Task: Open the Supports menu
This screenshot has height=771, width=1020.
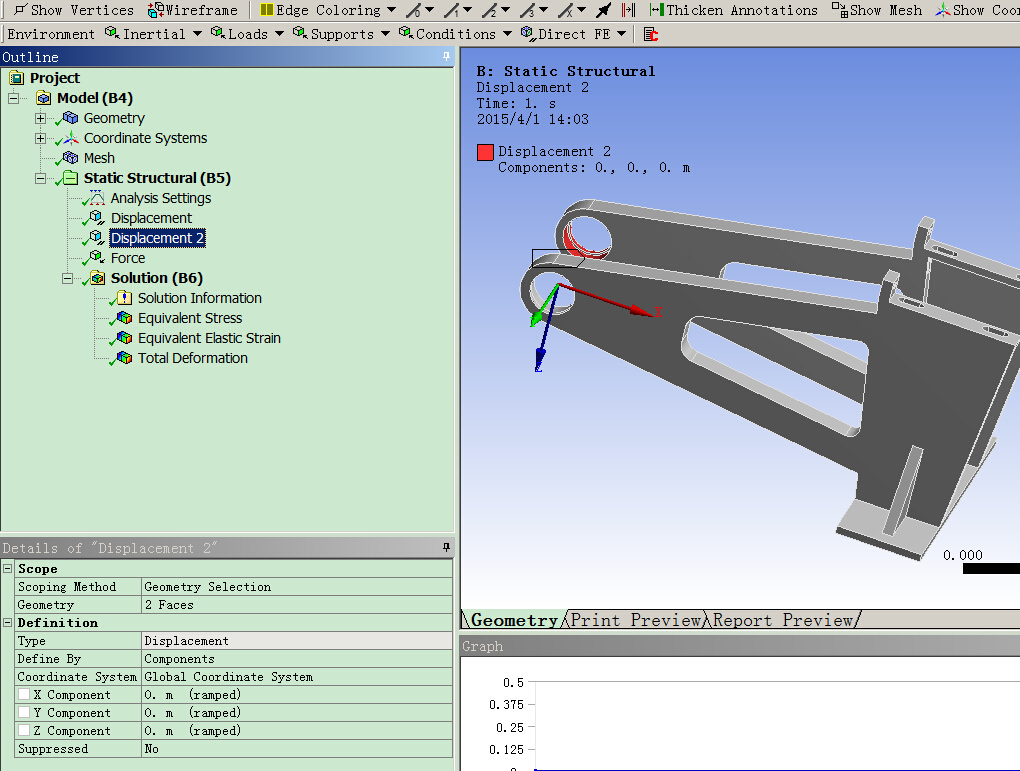Action: tap(341, 34)
